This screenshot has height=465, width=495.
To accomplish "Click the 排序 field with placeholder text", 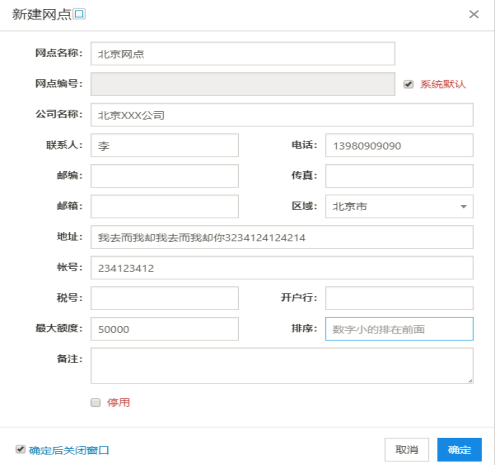I will [399, 329].
